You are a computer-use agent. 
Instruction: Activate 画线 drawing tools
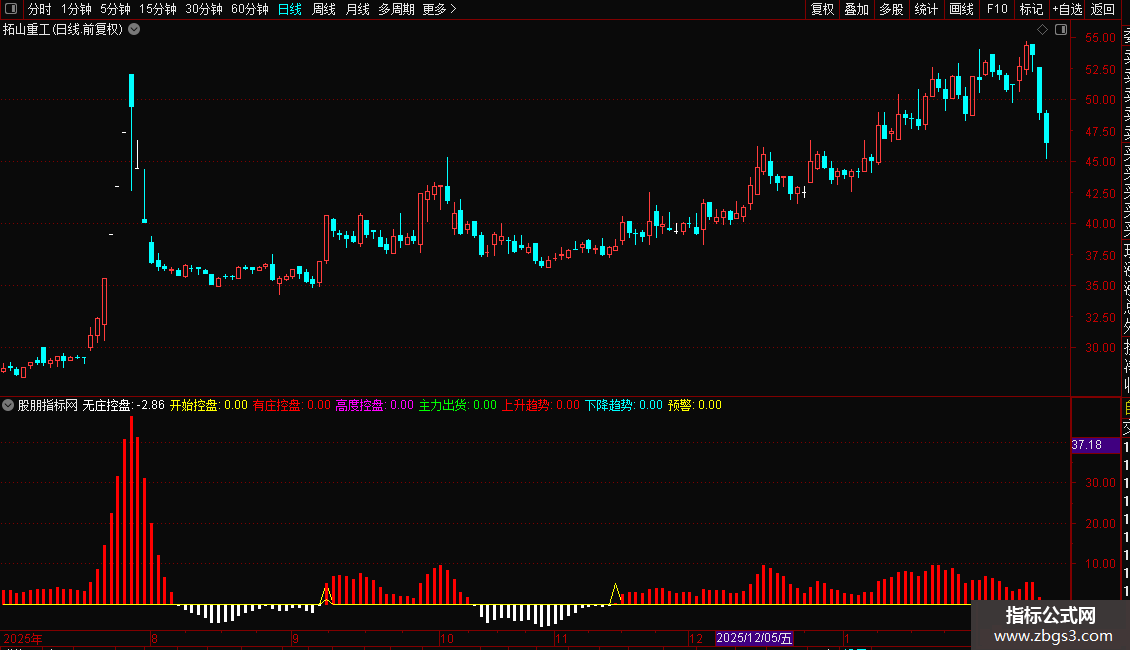(961, 9)
